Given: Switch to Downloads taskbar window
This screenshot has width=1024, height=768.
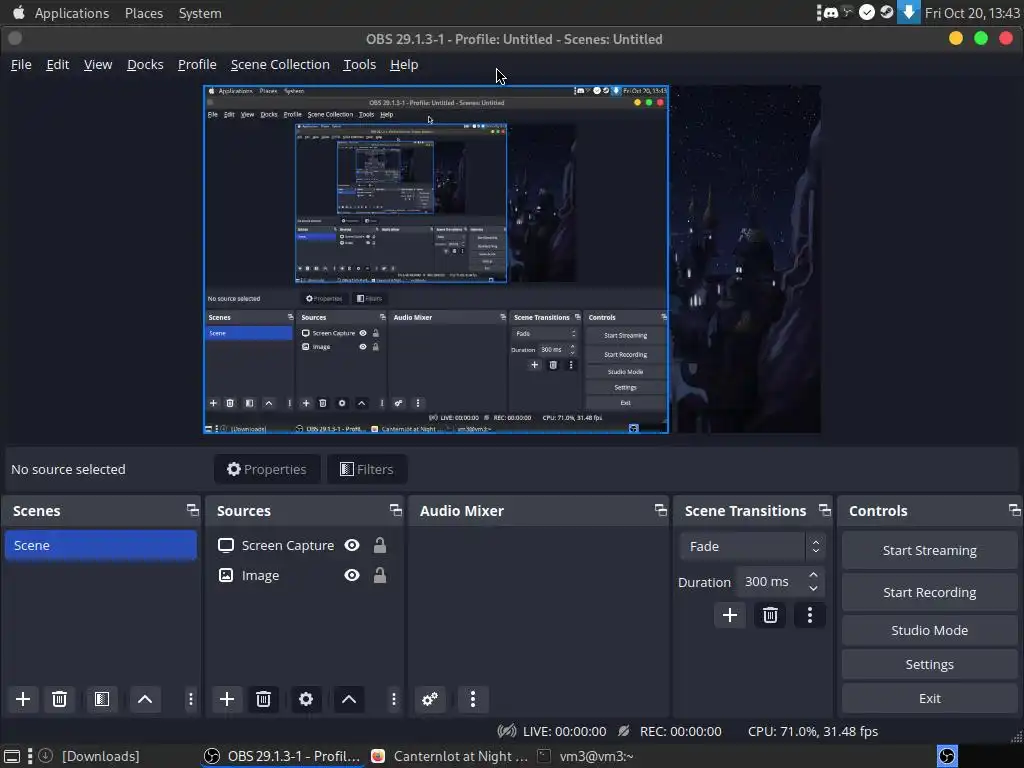Looking at the screenshot, I should pyautogui.click(x=89, y=756).
